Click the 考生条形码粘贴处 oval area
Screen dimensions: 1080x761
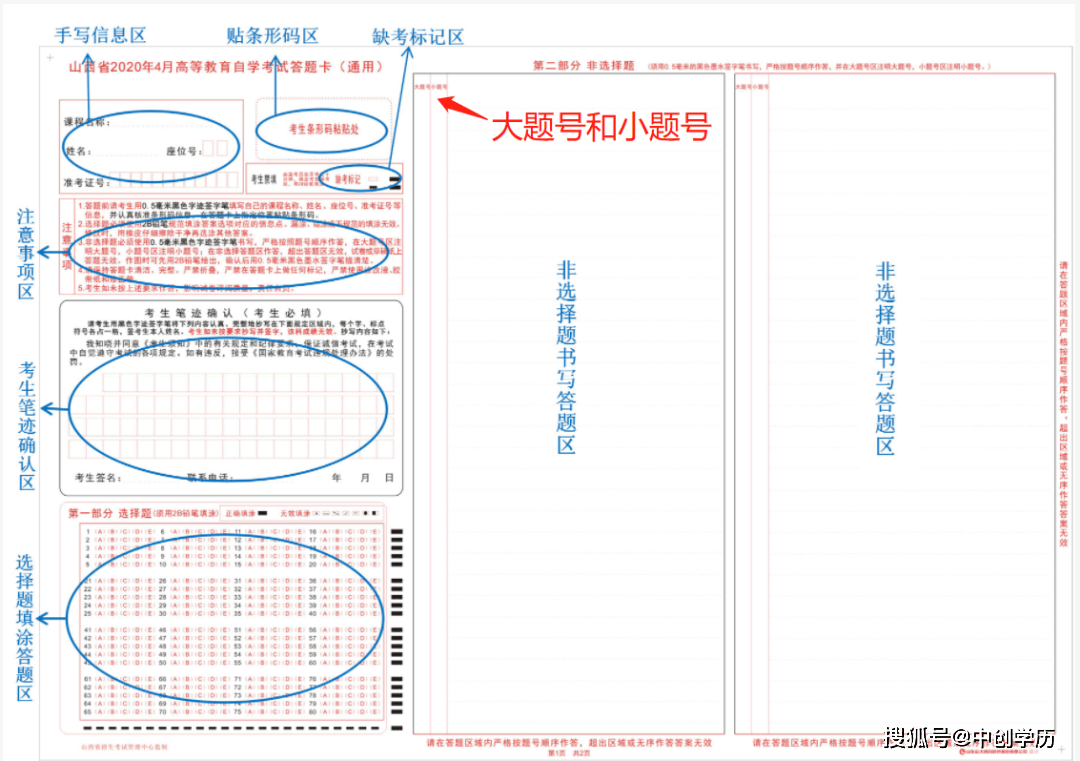coord(322,128)
